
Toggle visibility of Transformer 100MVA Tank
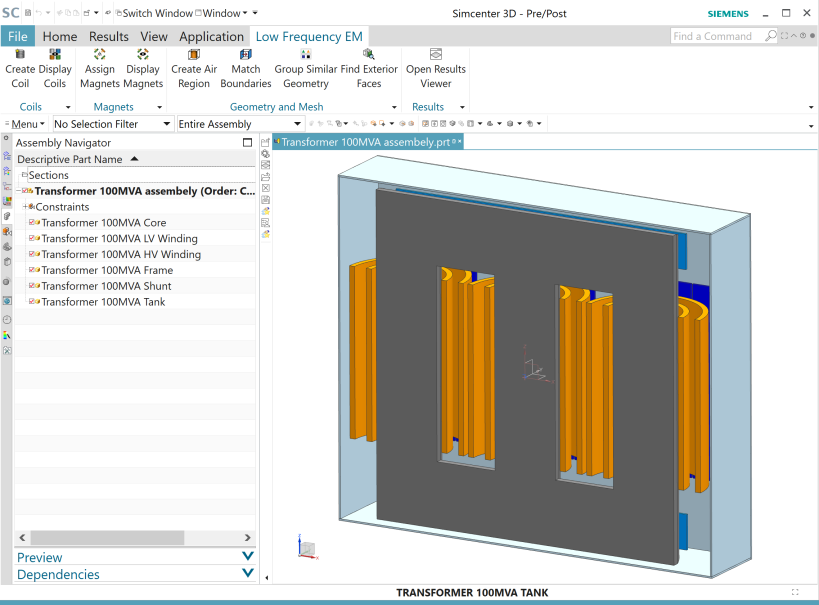32,301
